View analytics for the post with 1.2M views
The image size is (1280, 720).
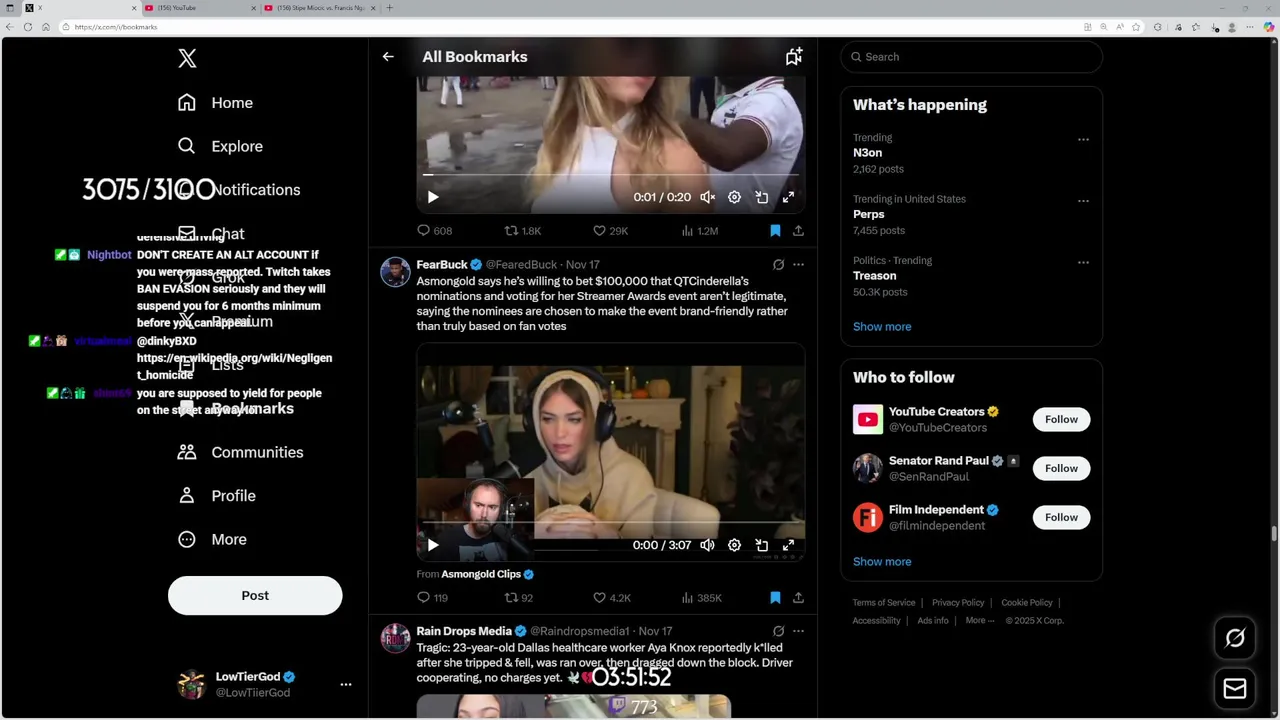tap(698, 231)
